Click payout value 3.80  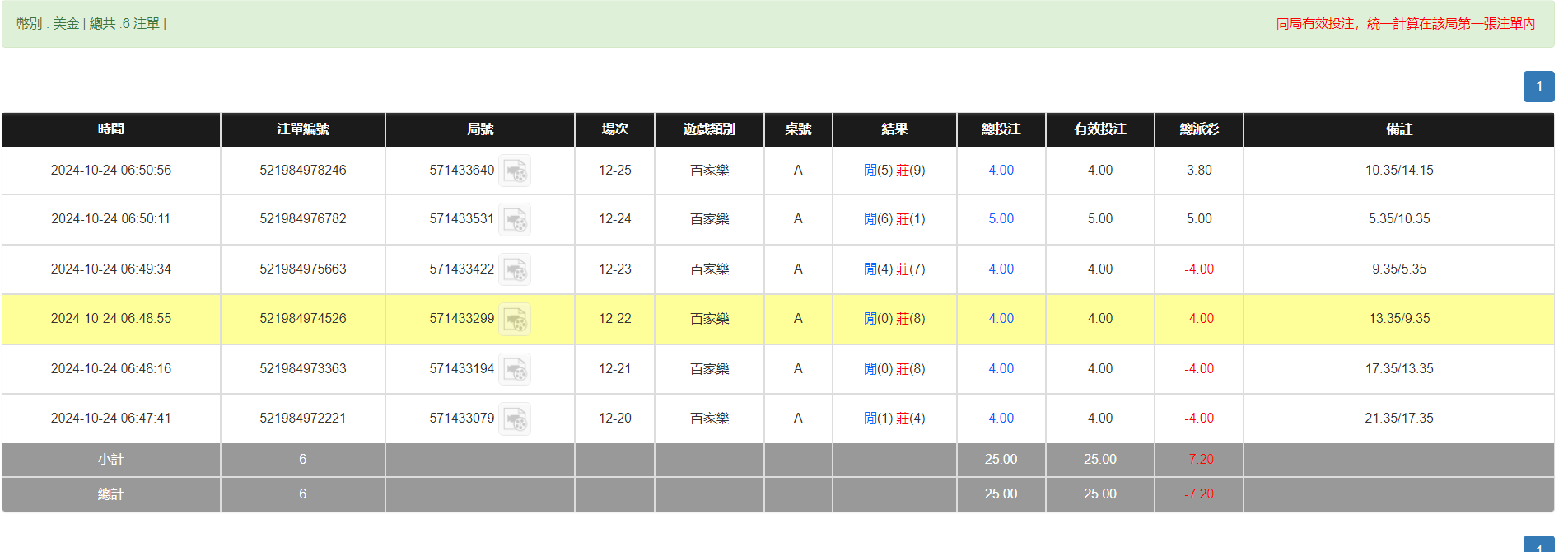coord(1199,171)
